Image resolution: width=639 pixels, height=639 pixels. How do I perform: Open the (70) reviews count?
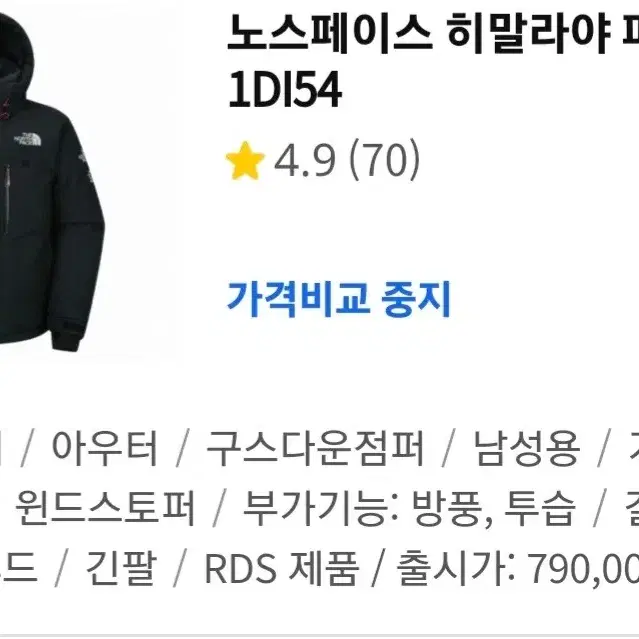pos(384,161)
